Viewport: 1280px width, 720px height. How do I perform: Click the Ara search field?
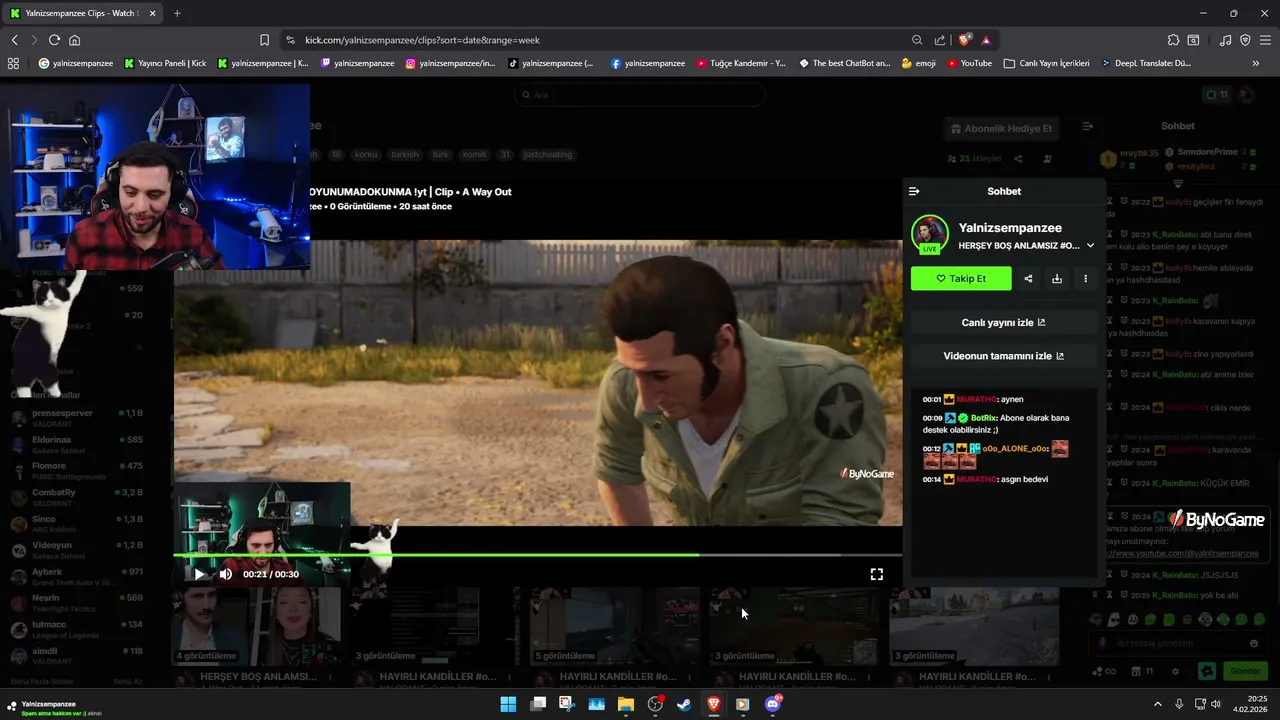coord(640,95)
